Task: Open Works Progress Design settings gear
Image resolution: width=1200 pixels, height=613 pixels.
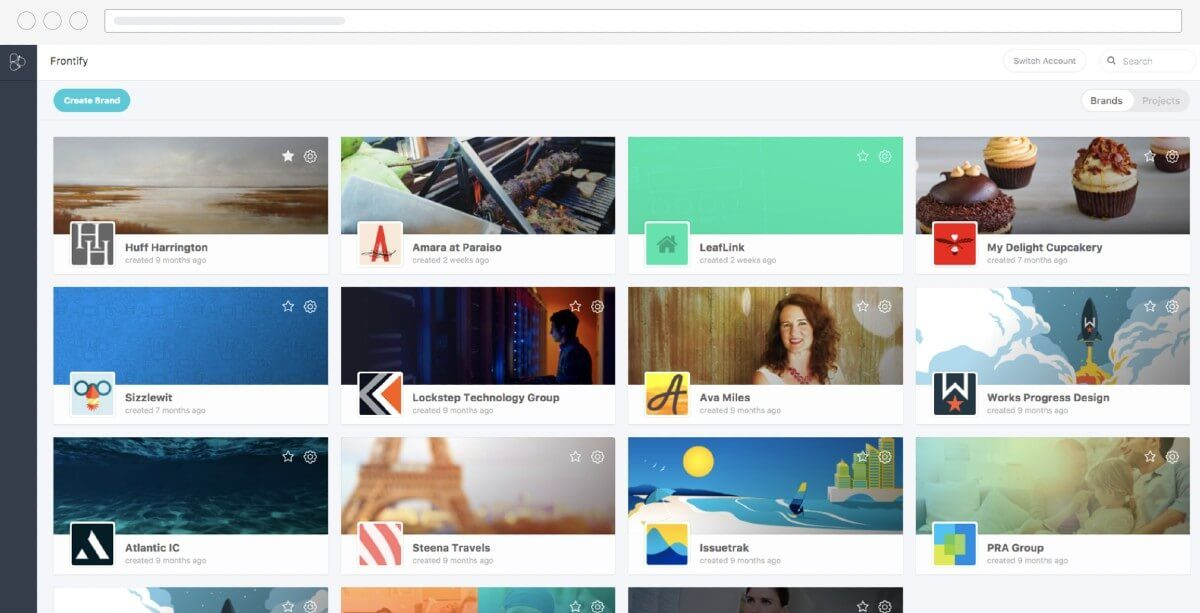Action: coord(1172,306)
